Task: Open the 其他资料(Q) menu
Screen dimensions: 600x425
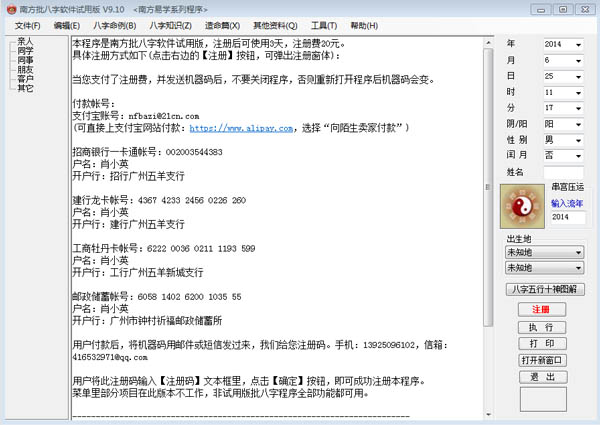Action: (275, 26)
